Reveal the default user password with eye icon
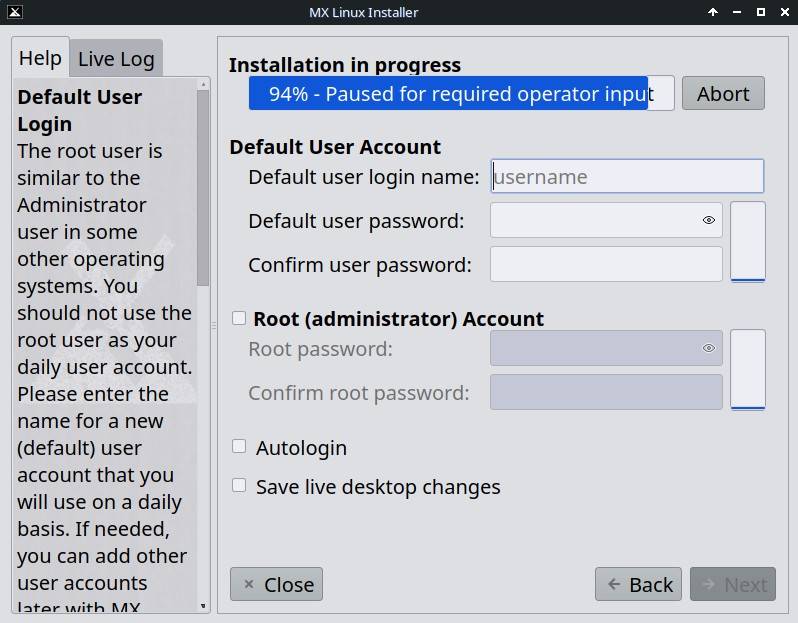Viewport: 798px width, 623px height. pyautogui.click(x=709, y=220)
